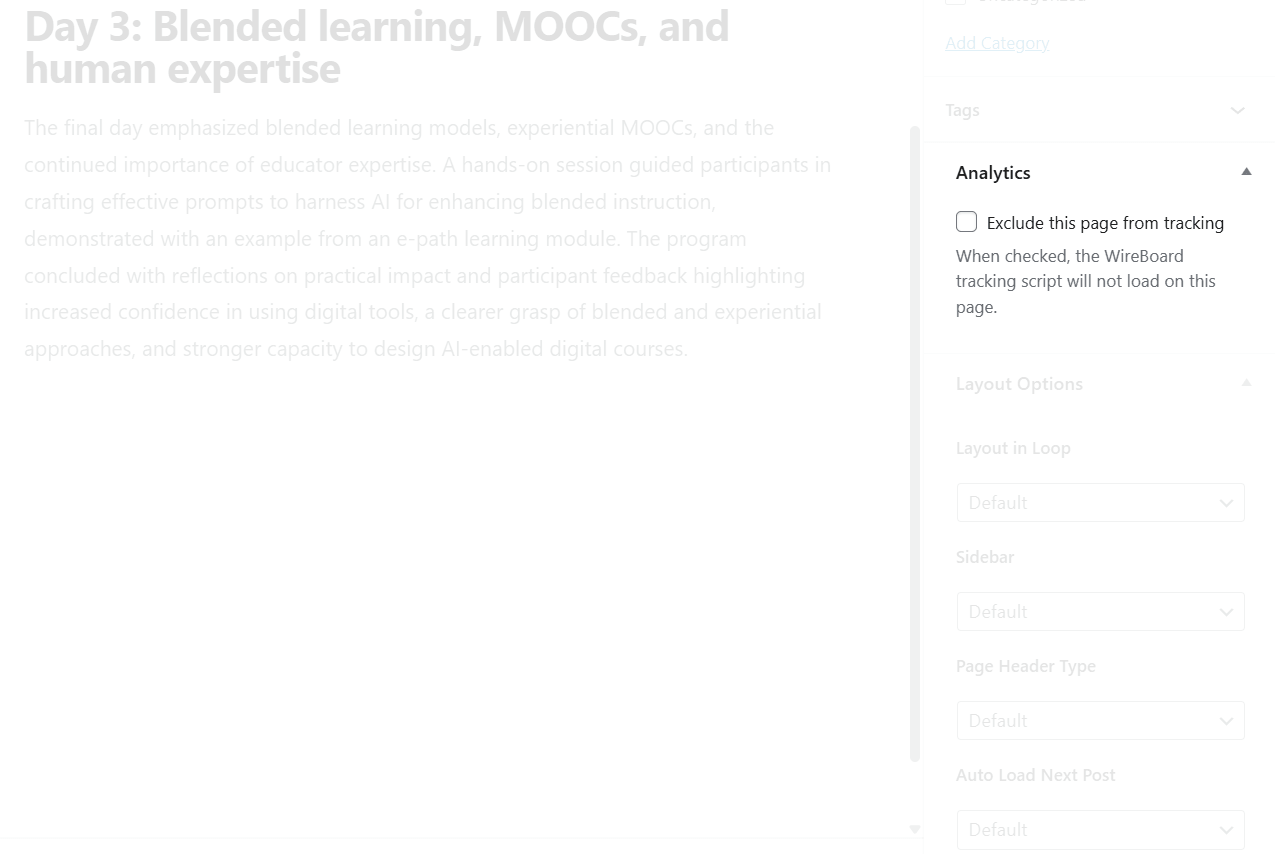Open the Page Header Type dropdown
This screenshot has width=1275, height=854.
click(x=1100, y=721)
